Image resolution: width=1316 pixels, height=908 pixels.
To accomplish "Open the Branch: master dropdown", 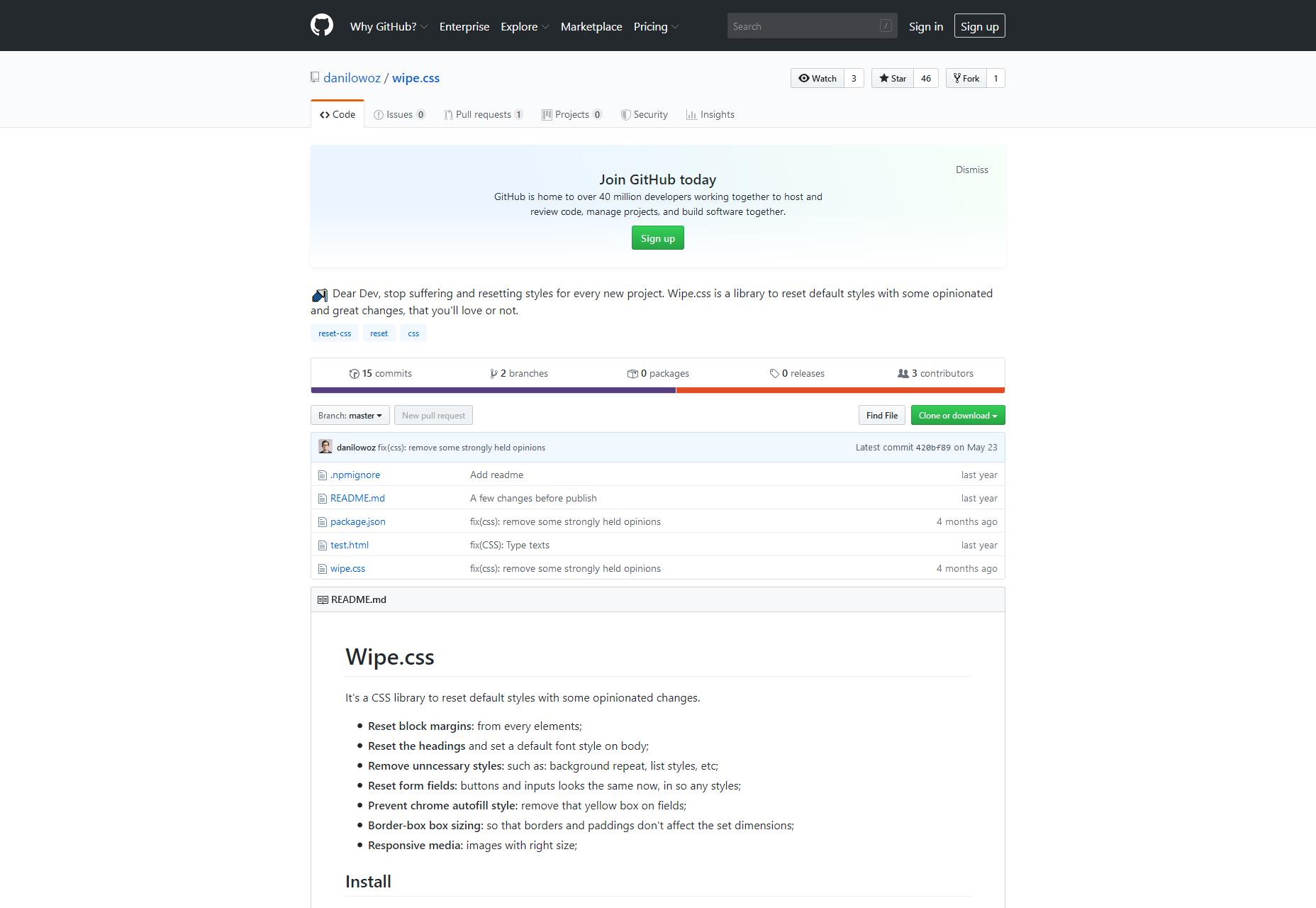I will [x=350, y=415].
